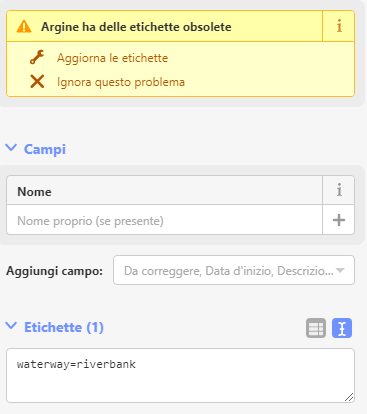Open the Nome field info button
Image resolution: width=367 pixels, height=414 pixels.
339,190
